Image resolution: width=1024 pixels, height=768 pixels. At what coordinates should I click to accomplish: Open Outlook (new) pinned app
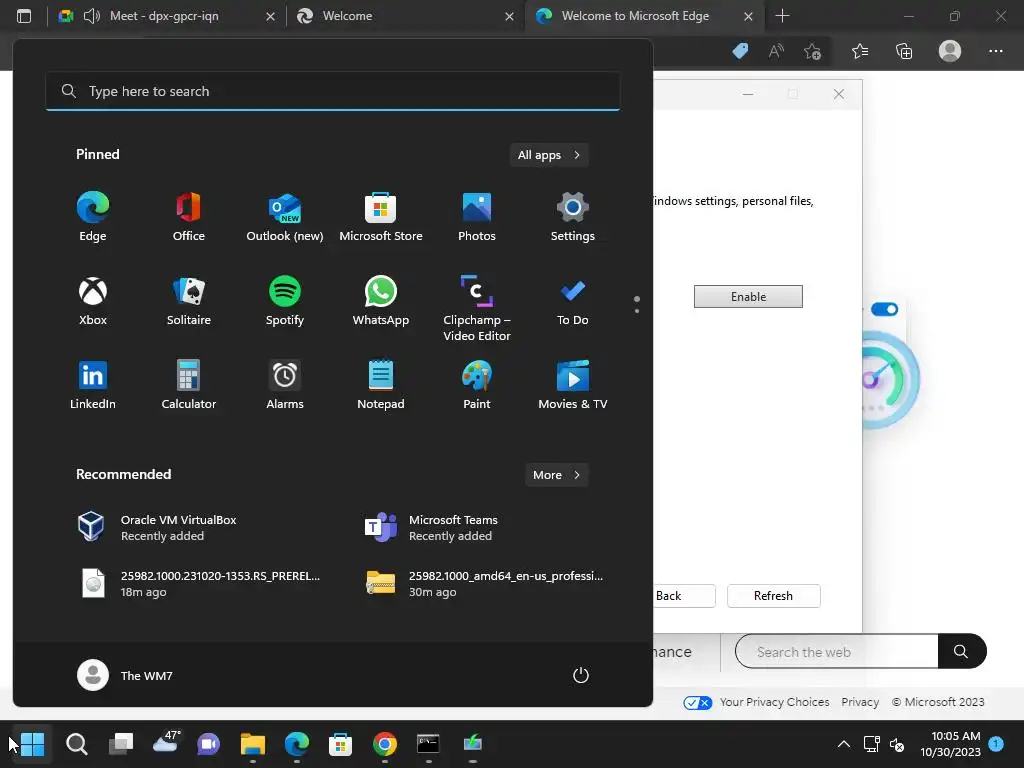pos(285,217)
